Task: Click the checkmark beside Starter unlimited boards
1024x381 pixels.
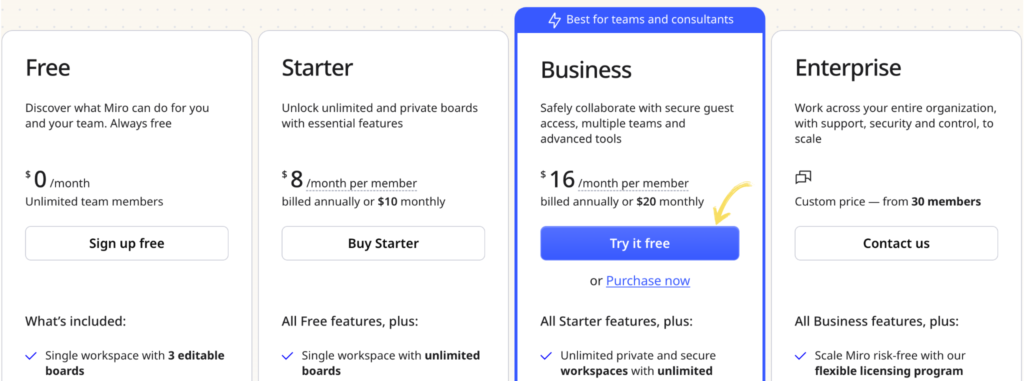Action: pos(287,356)
